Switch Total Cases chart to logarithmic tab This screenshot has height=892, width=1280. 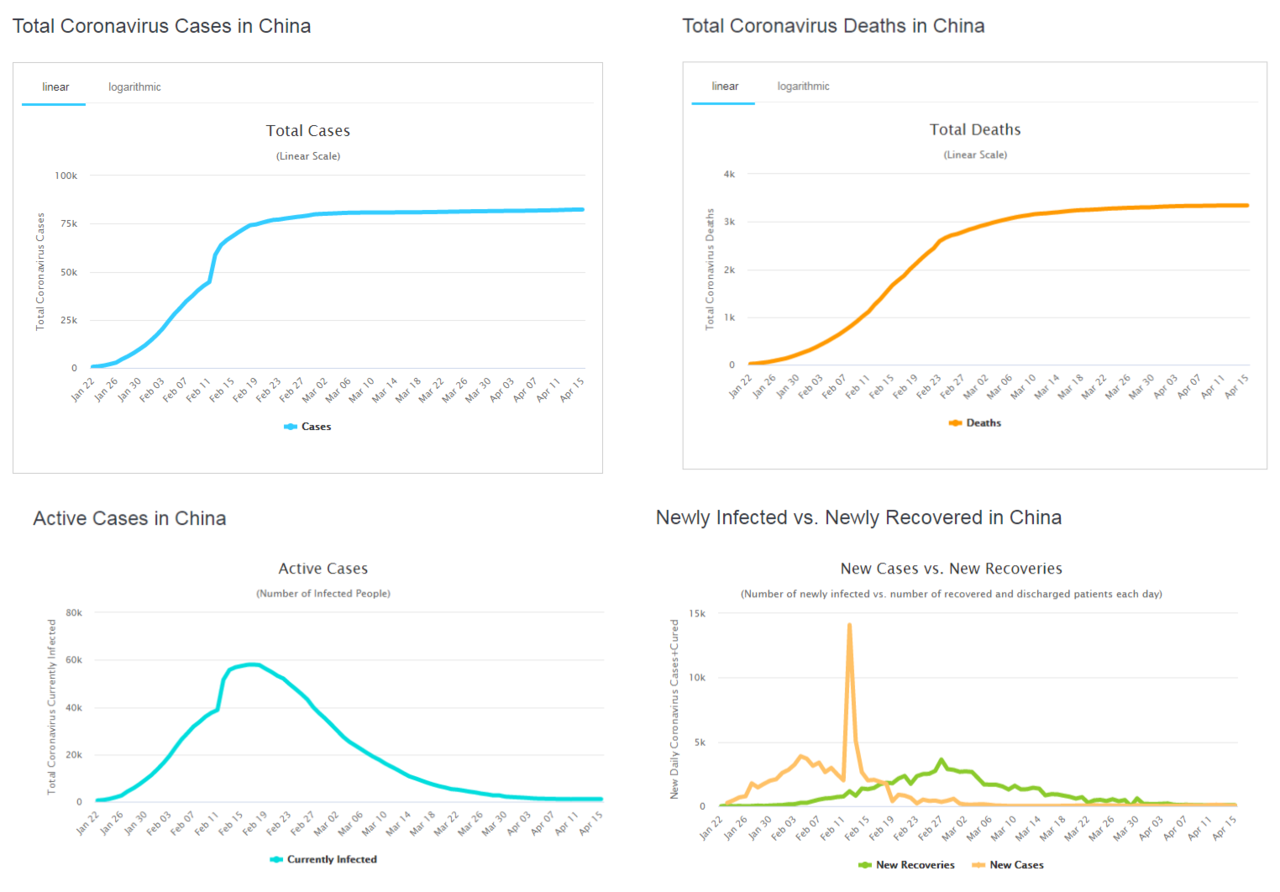pyautogui.click(x=135, y=87)
